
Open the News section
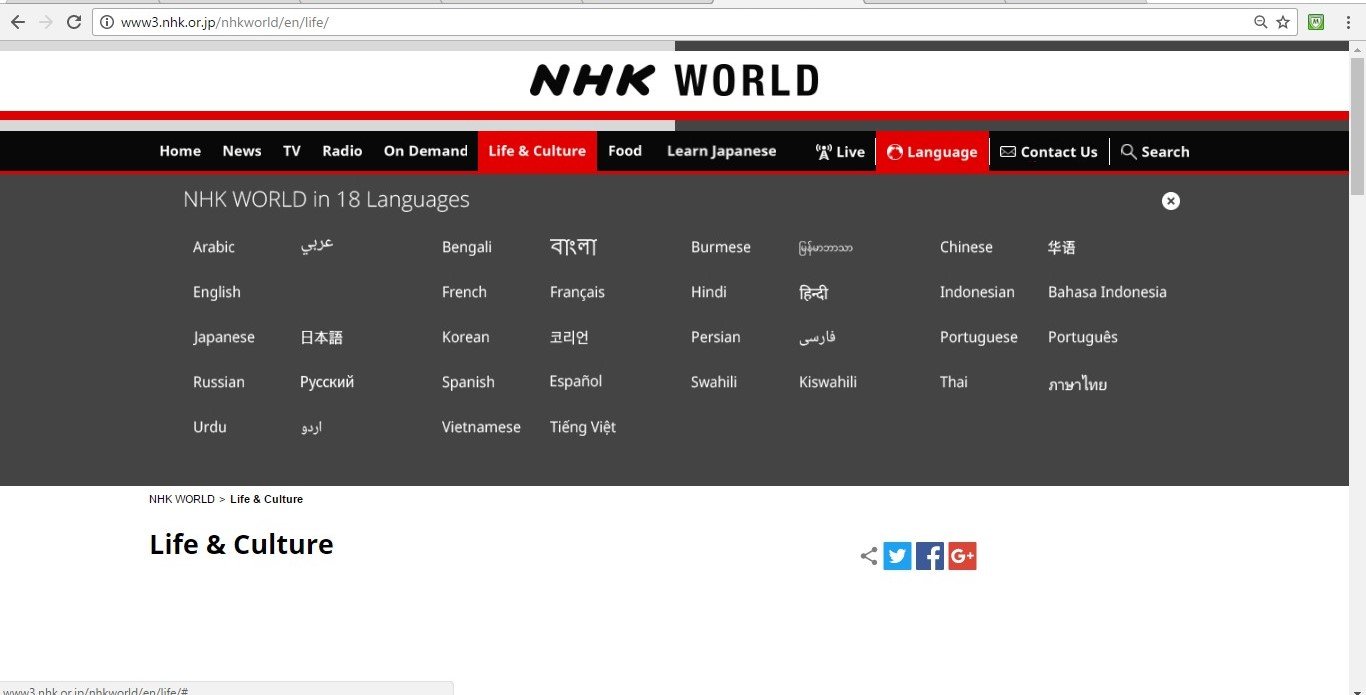pos(242,151)
